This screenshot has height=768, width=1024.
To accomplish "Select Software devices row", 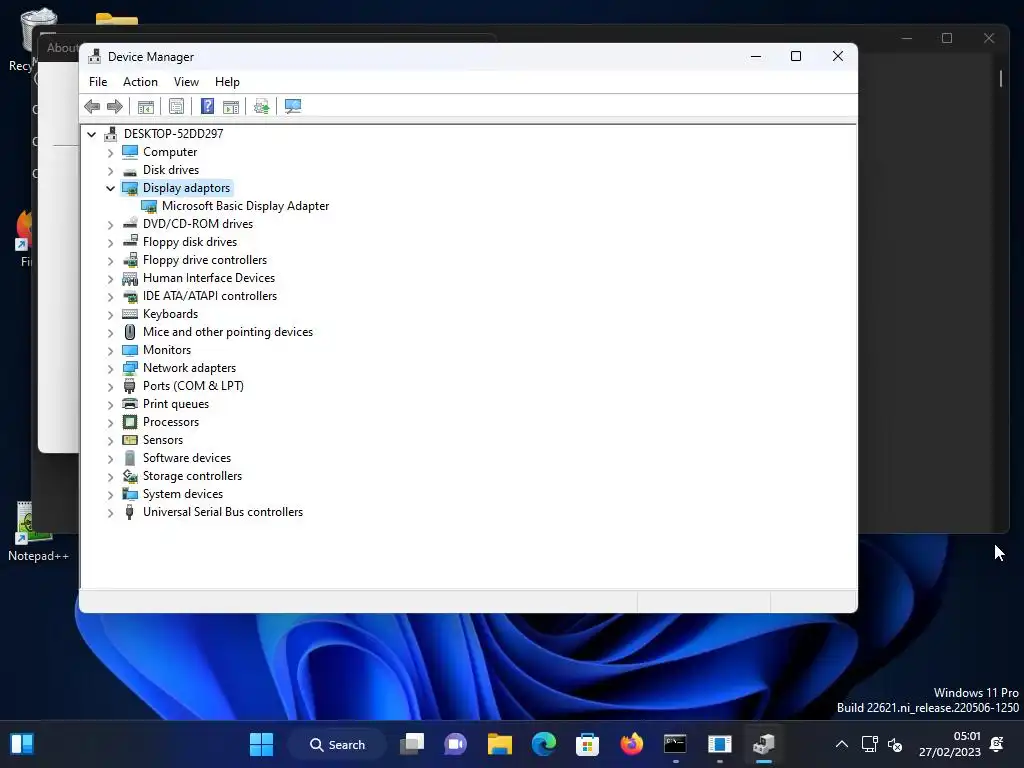I will pyautogui.click(x=187, y=458).
